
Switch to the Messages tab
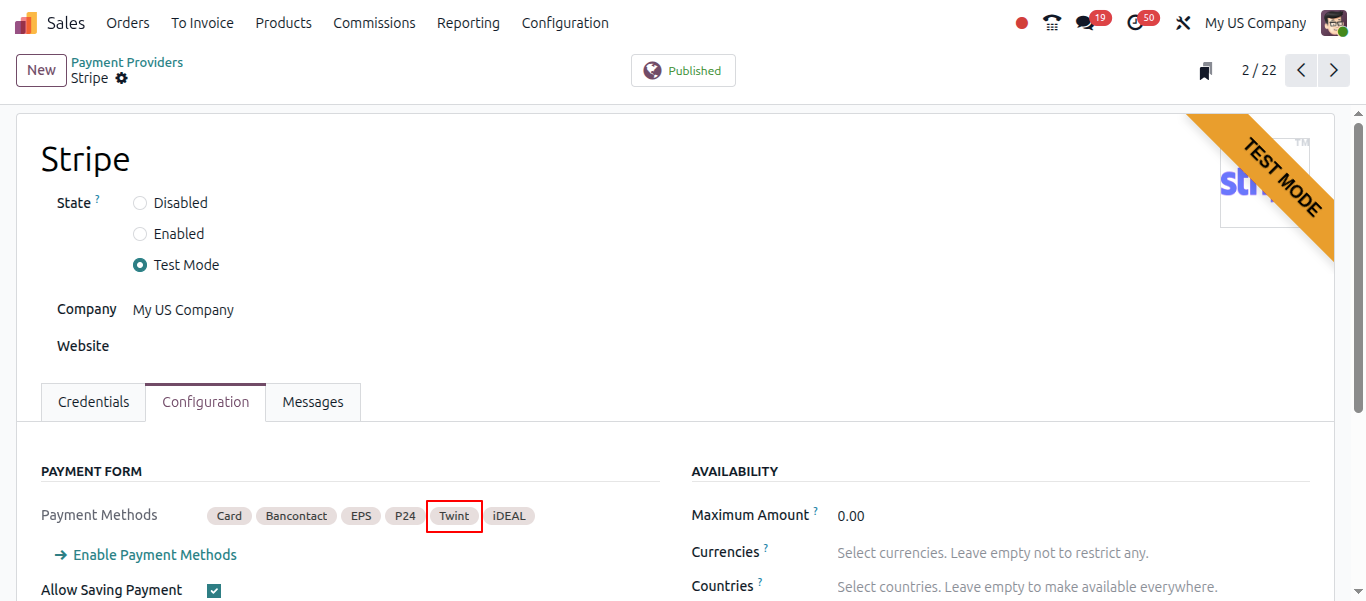point(313,402)
